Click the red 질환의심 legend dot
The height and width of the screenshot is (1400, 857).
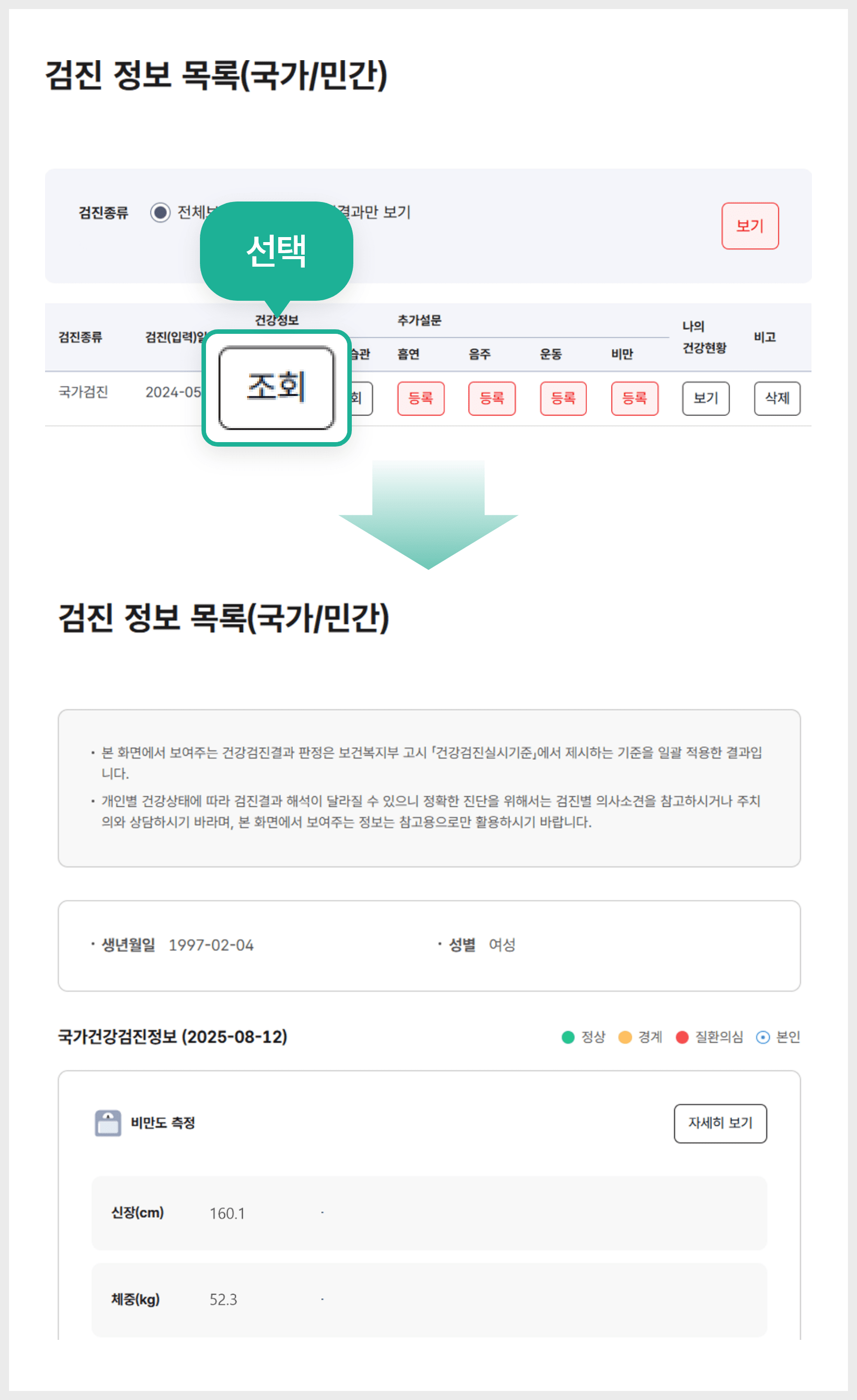(682, 1037)
